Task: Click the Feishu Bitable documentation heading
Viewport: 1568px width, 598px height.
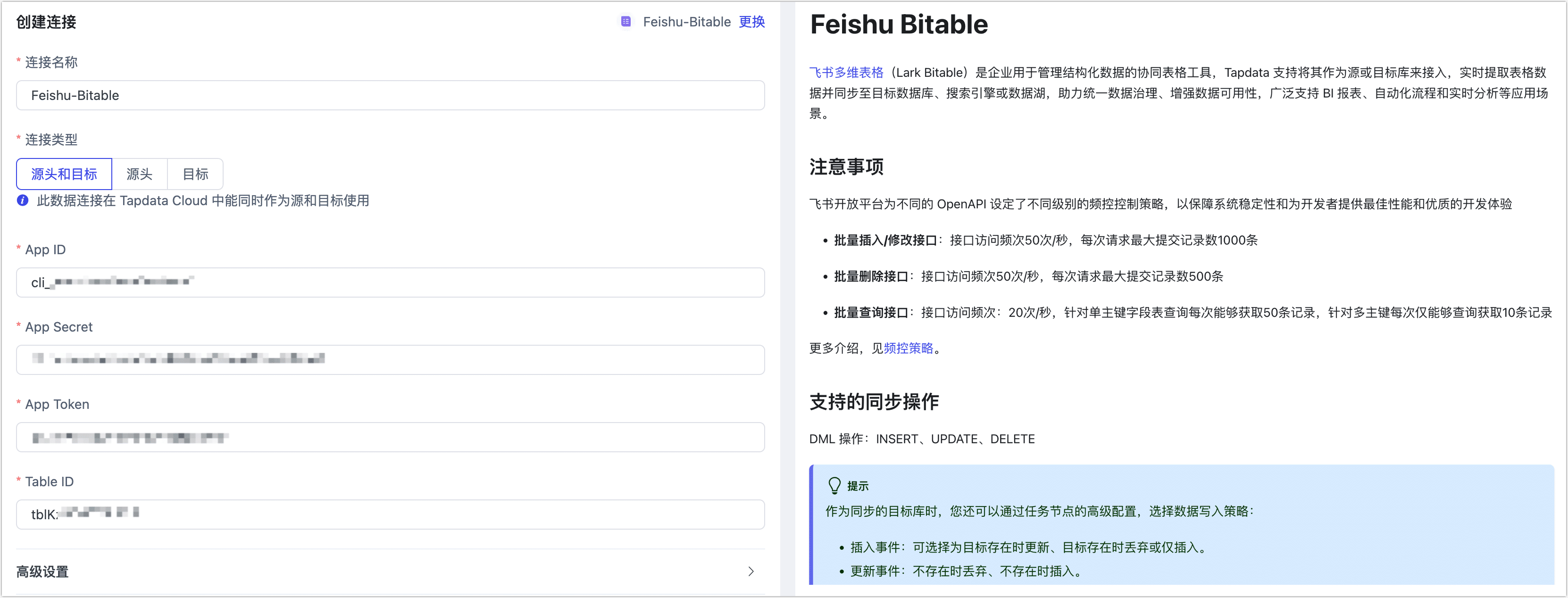Action: pyautogui.click(x=899, y=25)
